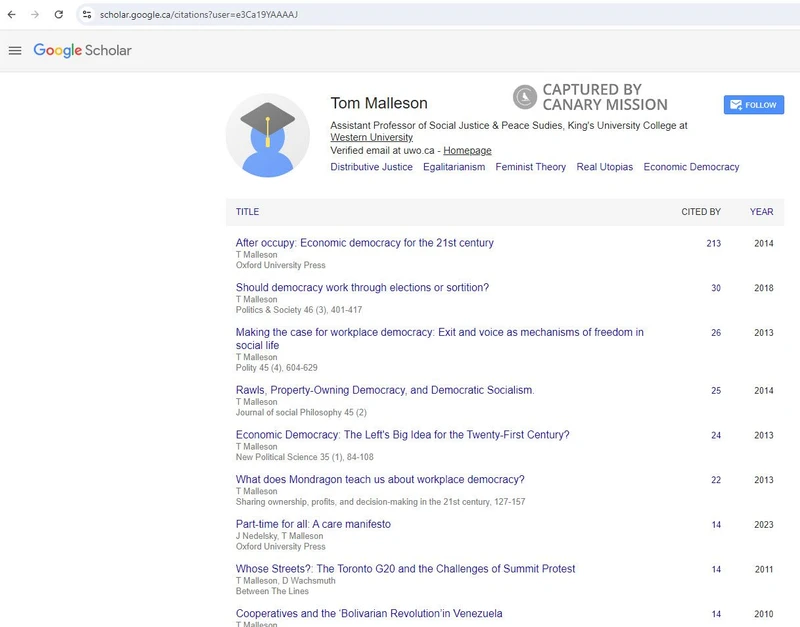Click 'Journal of social Philosophy 45 (2)' text
Viewport: 800px width, 627px height.
click(301, 412)
